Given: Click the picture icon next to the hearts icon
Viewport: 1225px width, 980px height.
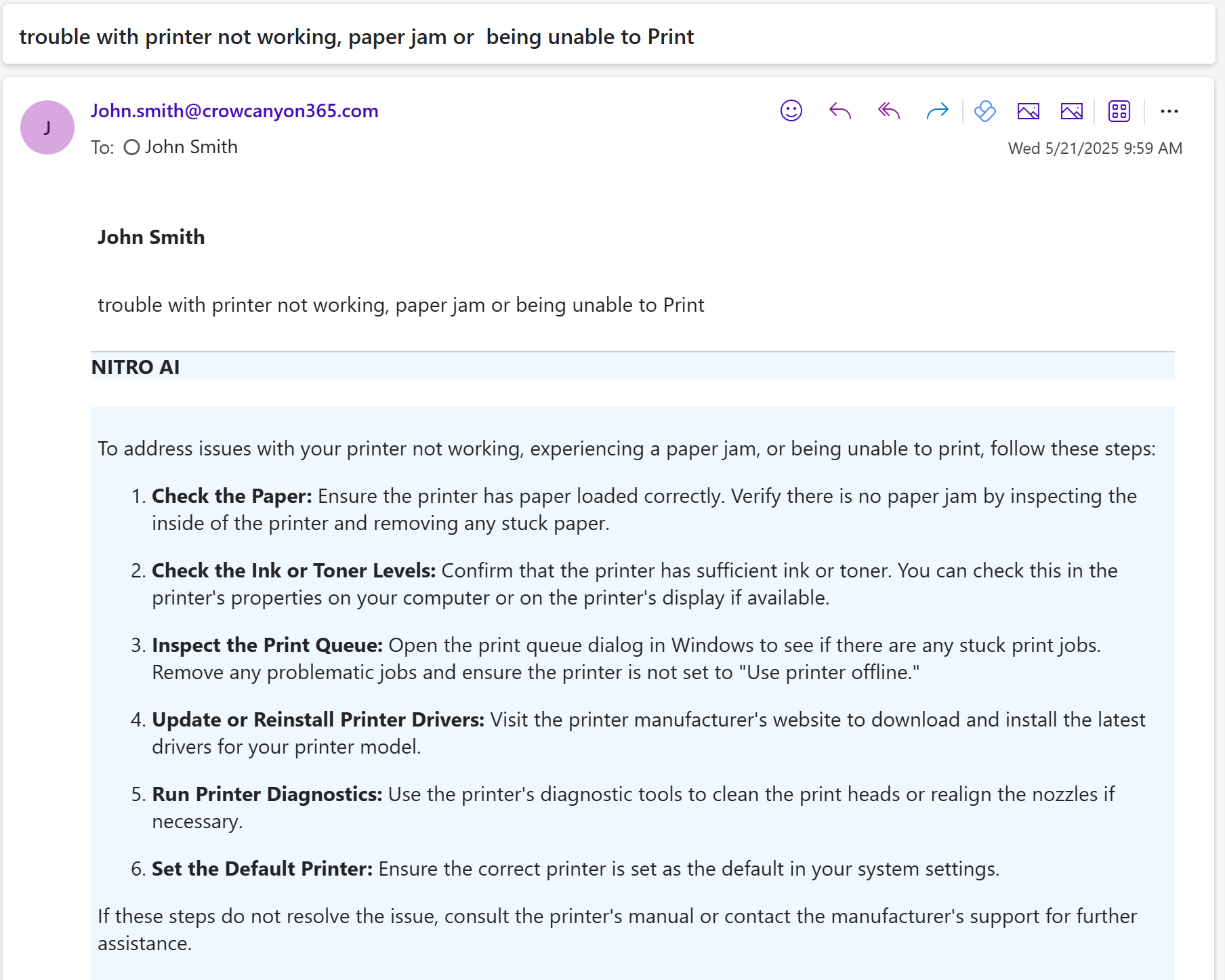Looking at the screenshot, I should (x=1028, y=110).
